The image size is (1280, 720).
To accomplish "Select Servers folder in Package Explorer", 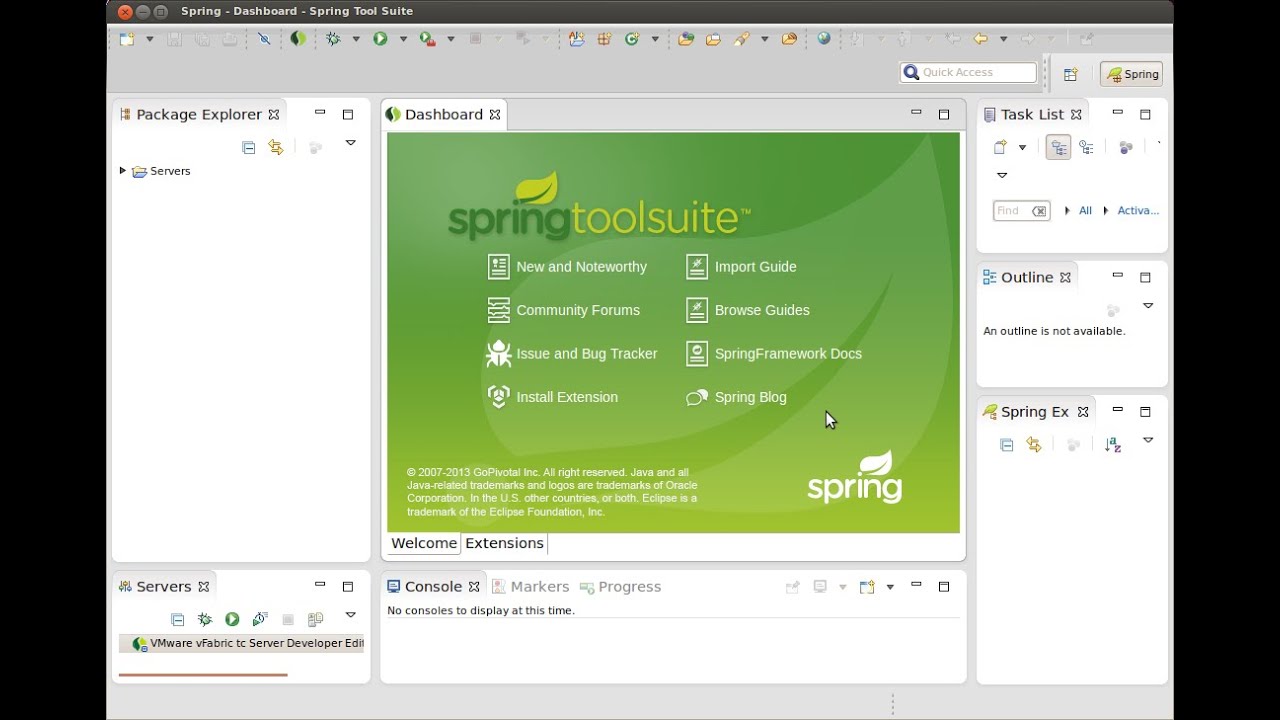I will click(x=161, y=171).
